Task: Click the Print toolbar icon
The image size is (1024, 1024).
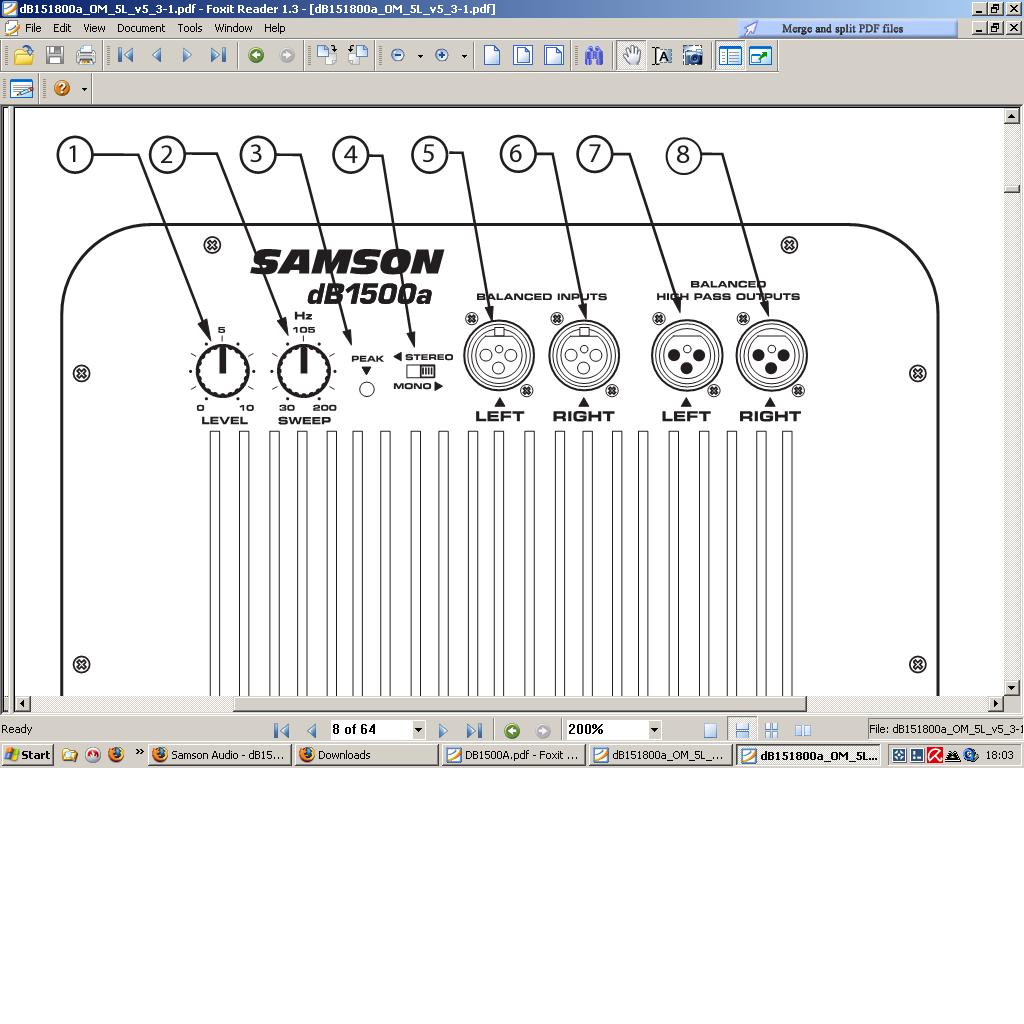Action: tap(86, 56)
